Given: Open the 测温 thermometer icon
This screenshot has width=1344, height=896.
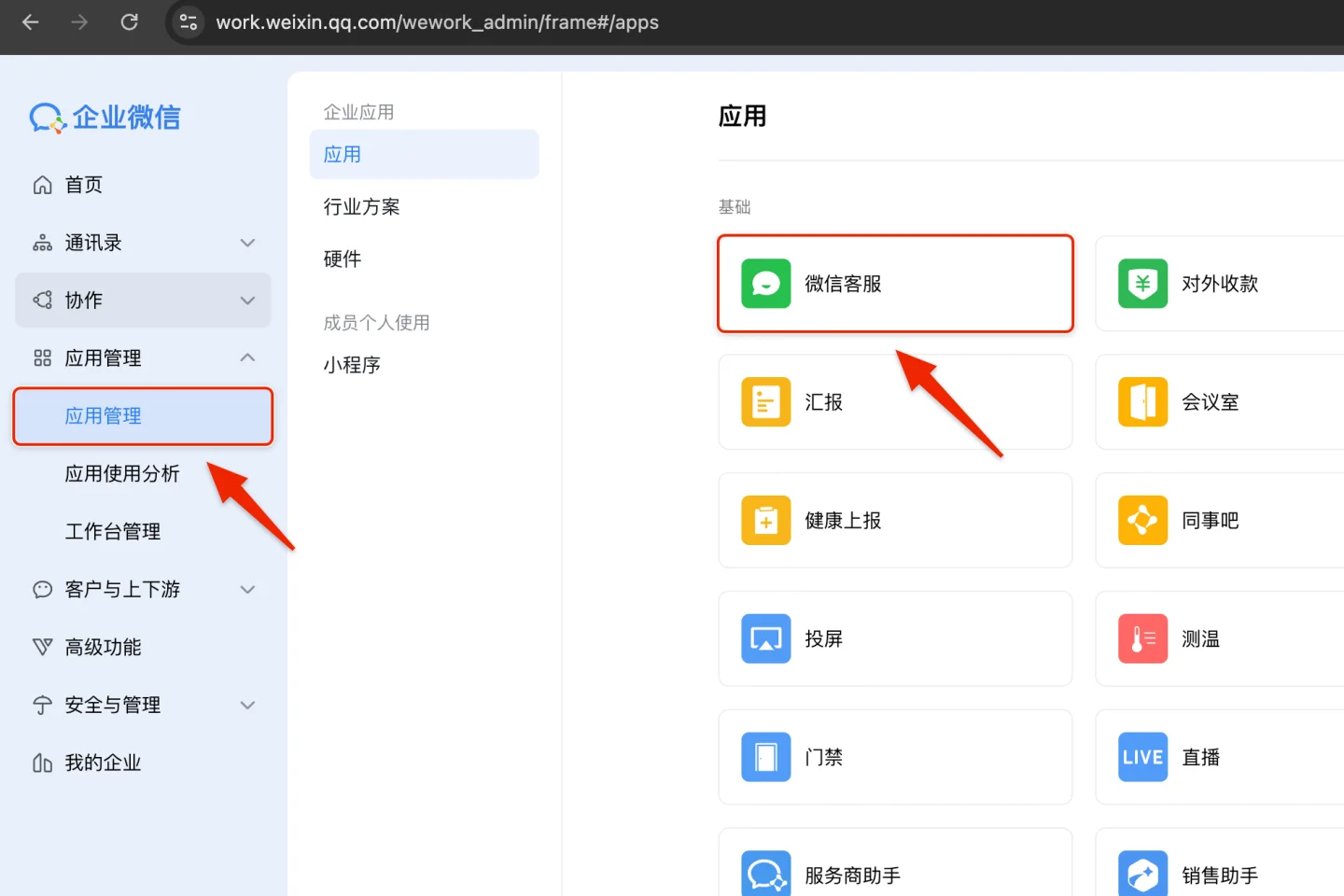Looking at the screenshot, I should point(1143,639).
